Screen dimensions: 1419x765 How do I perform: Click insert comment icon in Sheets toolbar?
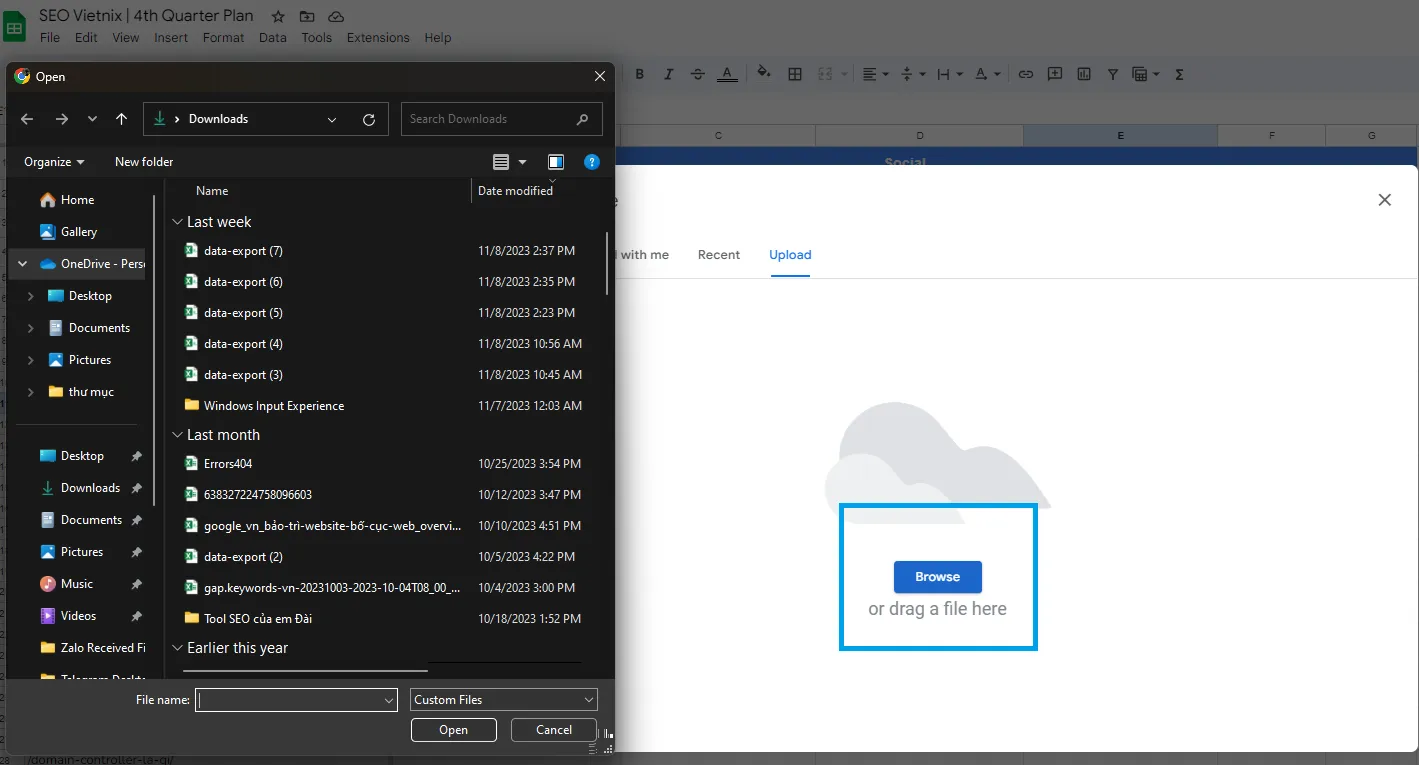pyautogui.click(x=1055, y=74)
